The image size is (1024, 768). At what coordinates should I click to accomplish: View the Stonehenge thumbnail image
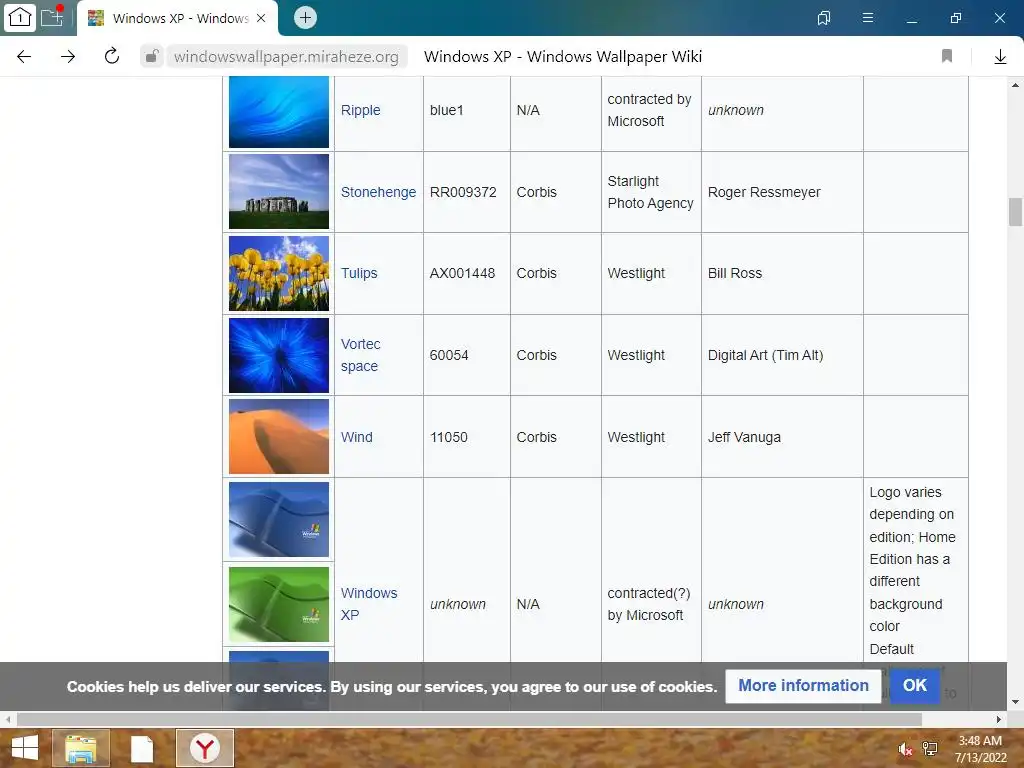(x=279, y=191)
